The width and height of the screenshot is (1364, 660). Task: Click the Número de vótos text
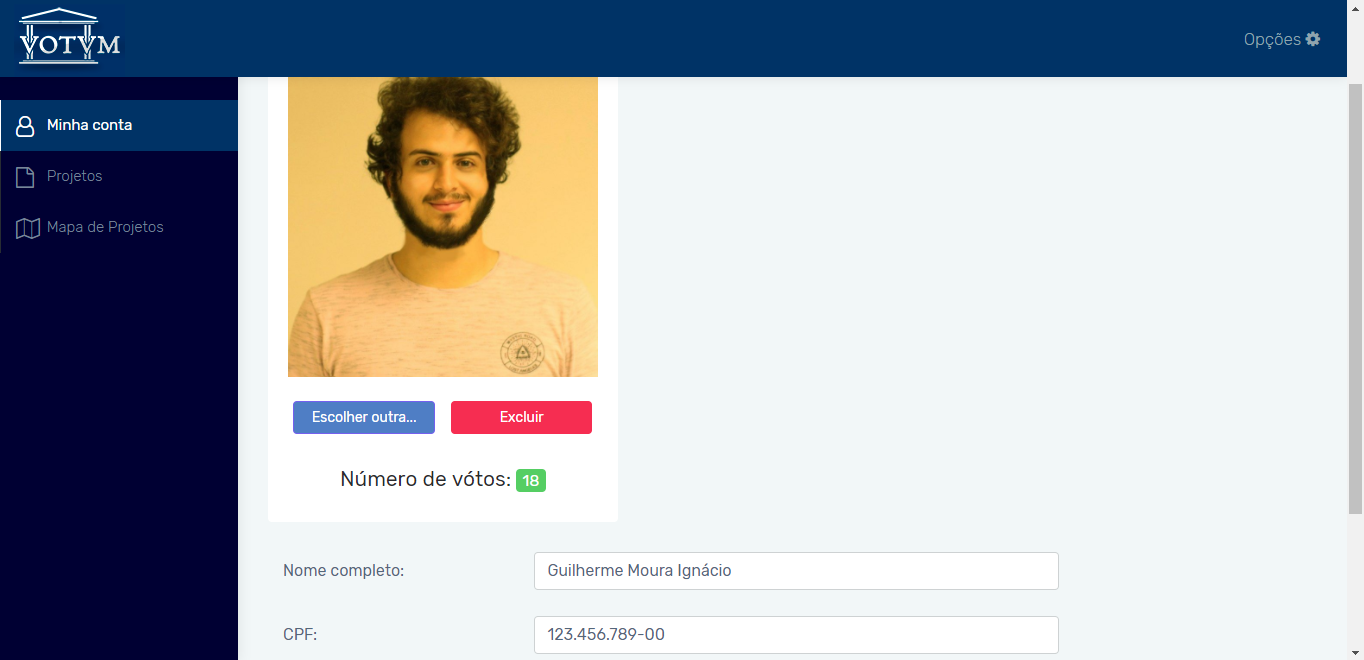point(425,479)
